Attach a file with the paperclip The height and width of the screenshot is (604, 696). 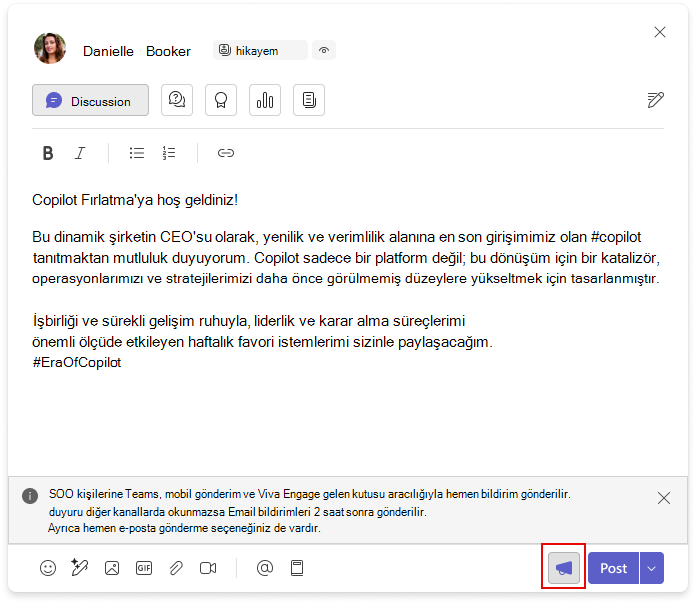tap(176, 568)
